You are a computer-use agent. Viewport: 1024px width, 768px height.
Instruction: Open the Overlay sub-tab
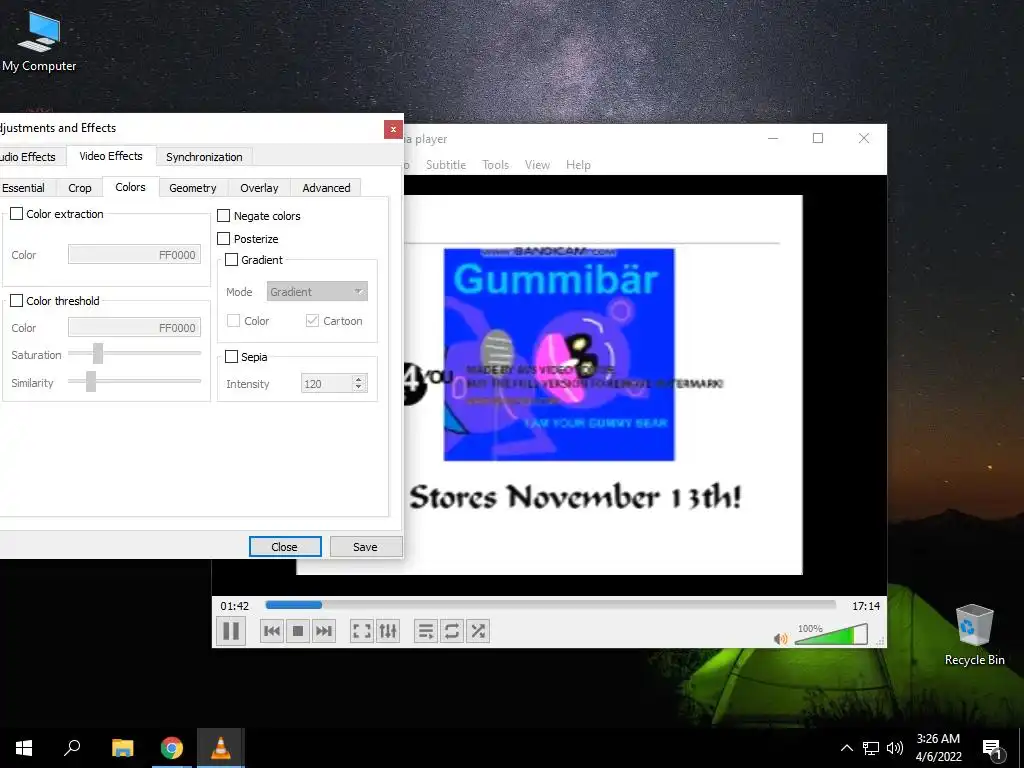tap(259, 187)
